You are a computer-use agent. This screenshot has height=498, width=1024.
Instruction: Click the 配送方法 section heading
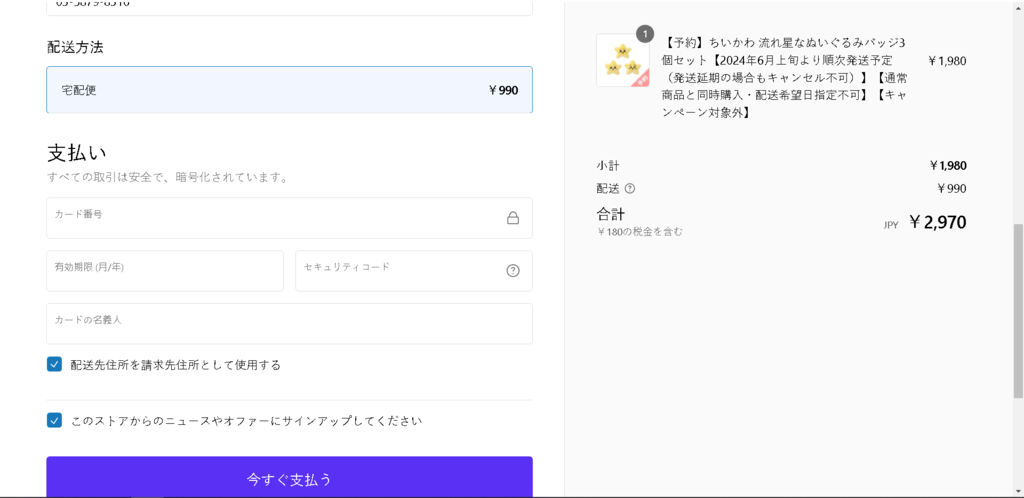tap(75, 47)
